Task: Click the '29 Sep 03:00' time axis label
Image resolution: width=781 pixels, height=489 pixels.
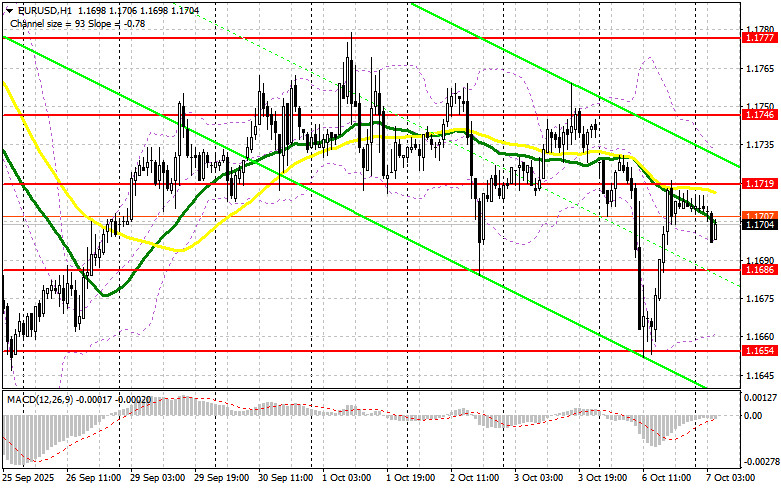Action: (x=157, y=478)
